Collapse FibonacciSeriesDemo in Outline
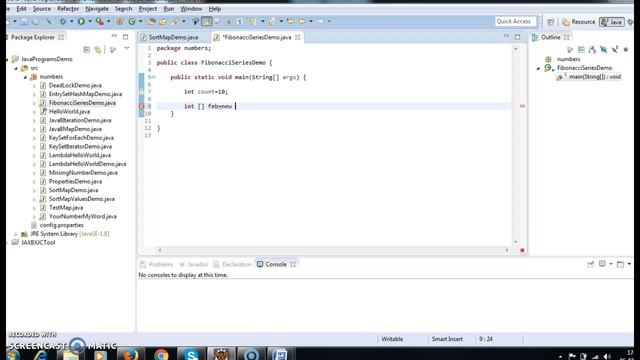Viewport: 640px width, 360px height. pos(538,68)
